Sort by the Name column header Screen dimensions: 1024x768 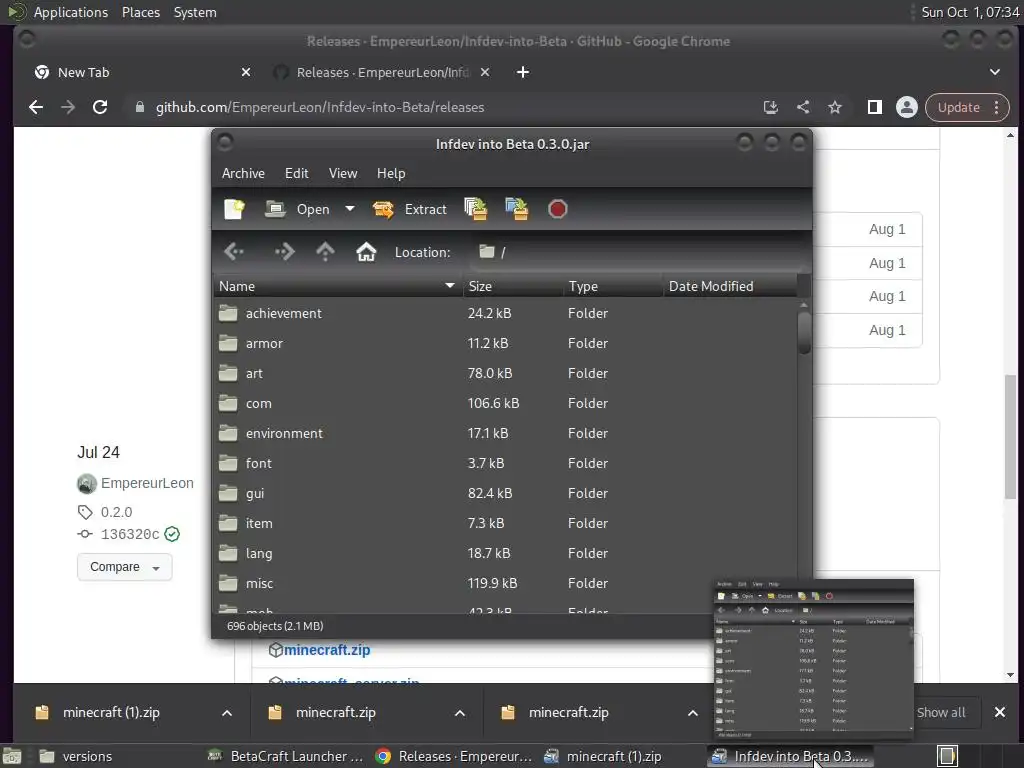pos(338,286)
